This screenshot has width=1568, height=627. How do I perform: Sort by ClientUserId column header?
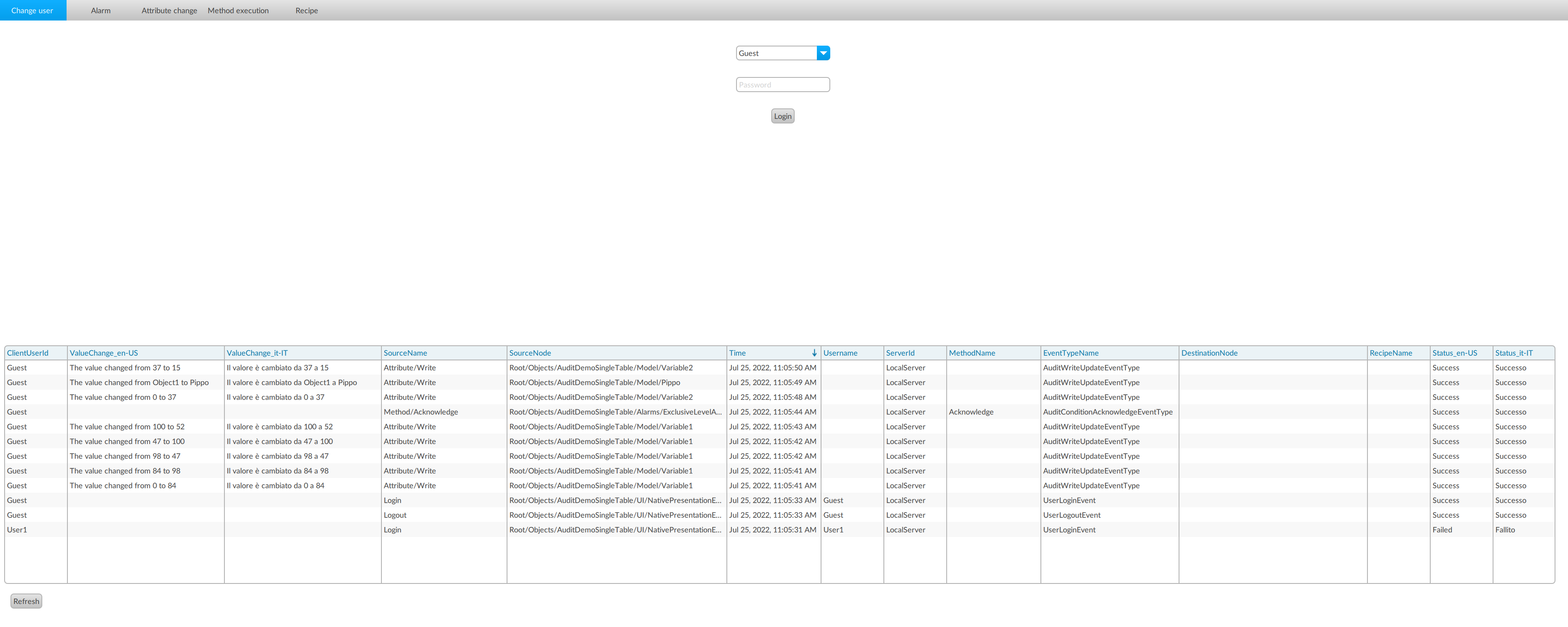click(x=27, y=353)
